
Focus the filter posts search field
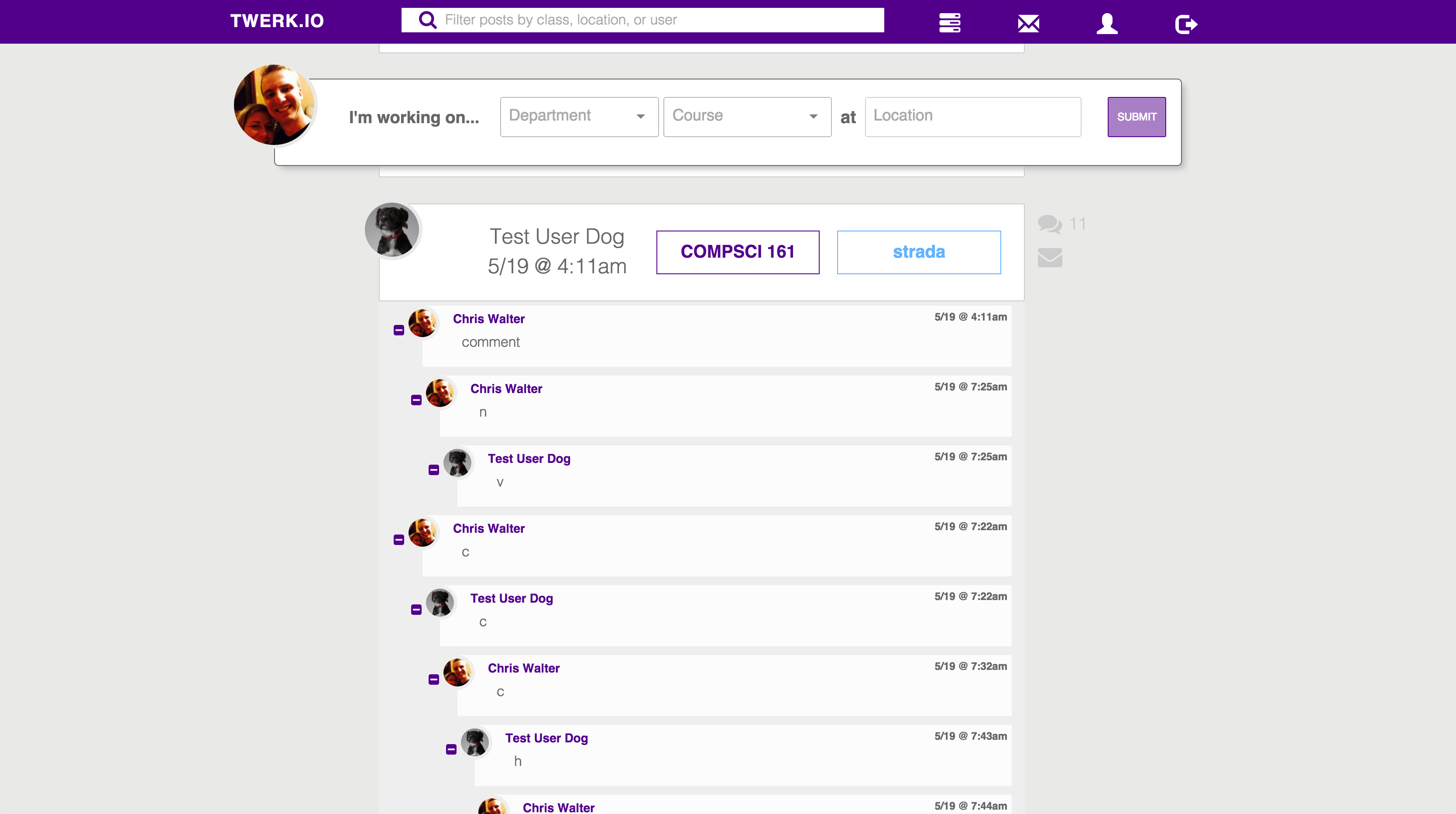pos(642,21)
